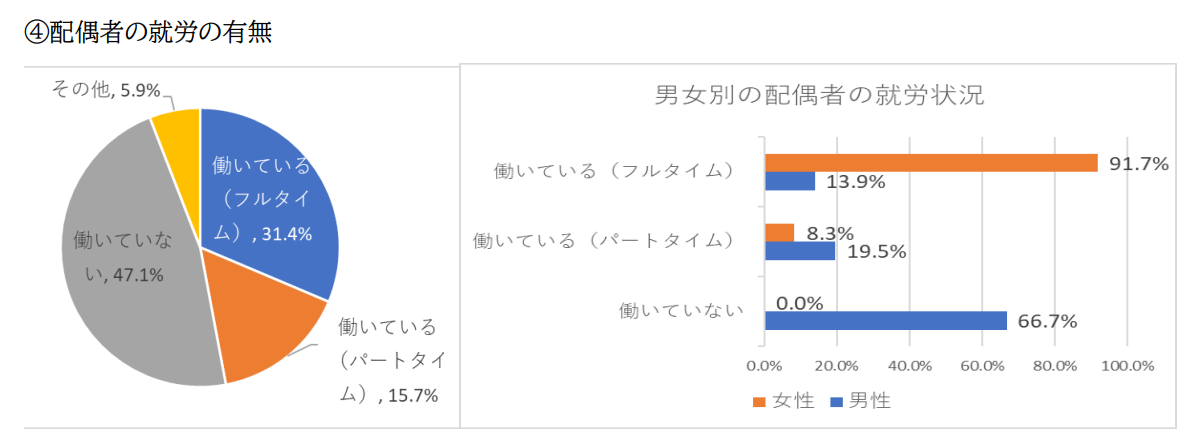Select the orange 8.3% bar
Viewport: 1196px width, 442px height.
click(779, 233)
